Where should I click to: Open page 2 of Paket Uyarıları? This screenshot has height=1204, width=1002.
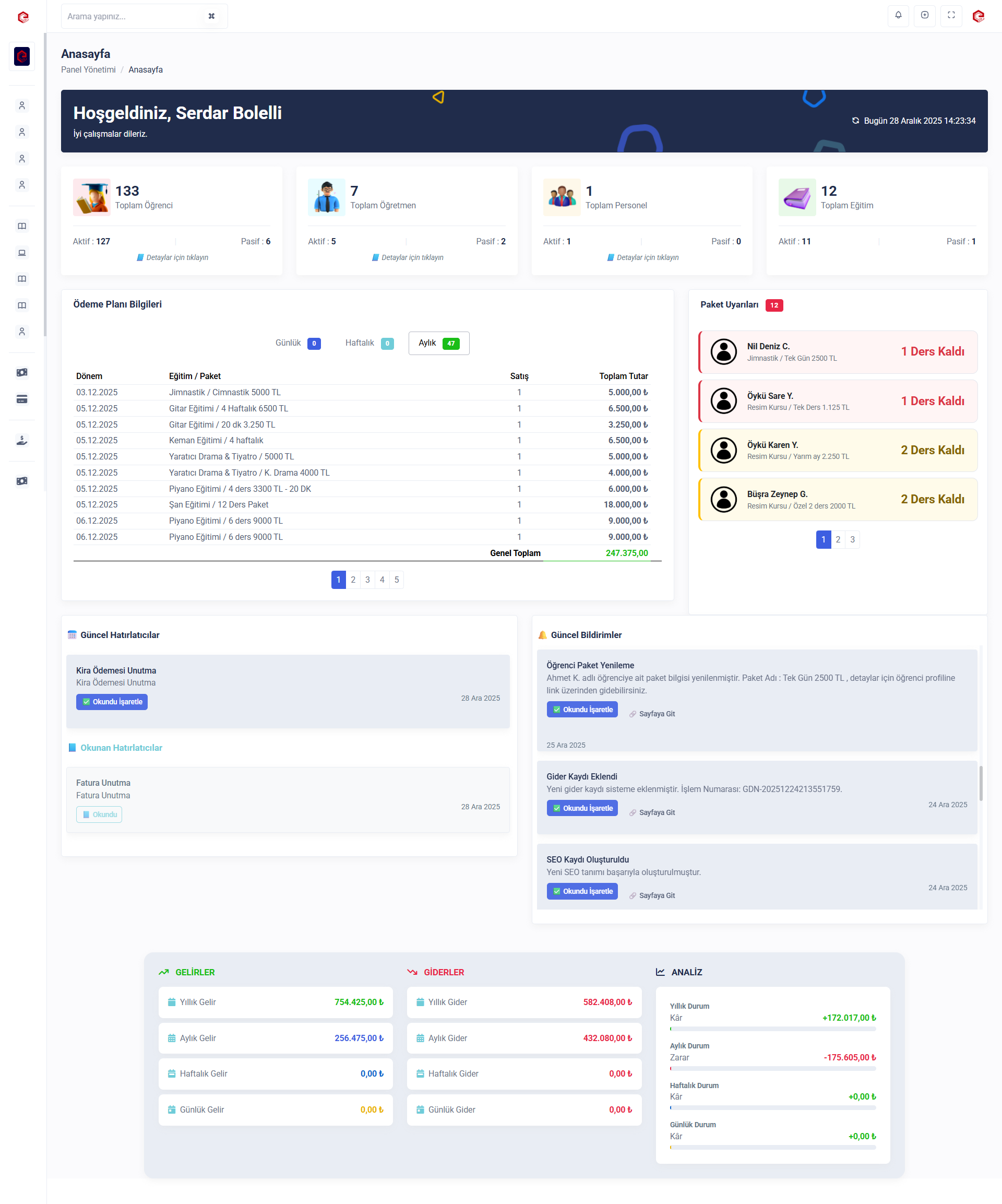(x=838, y=539)
